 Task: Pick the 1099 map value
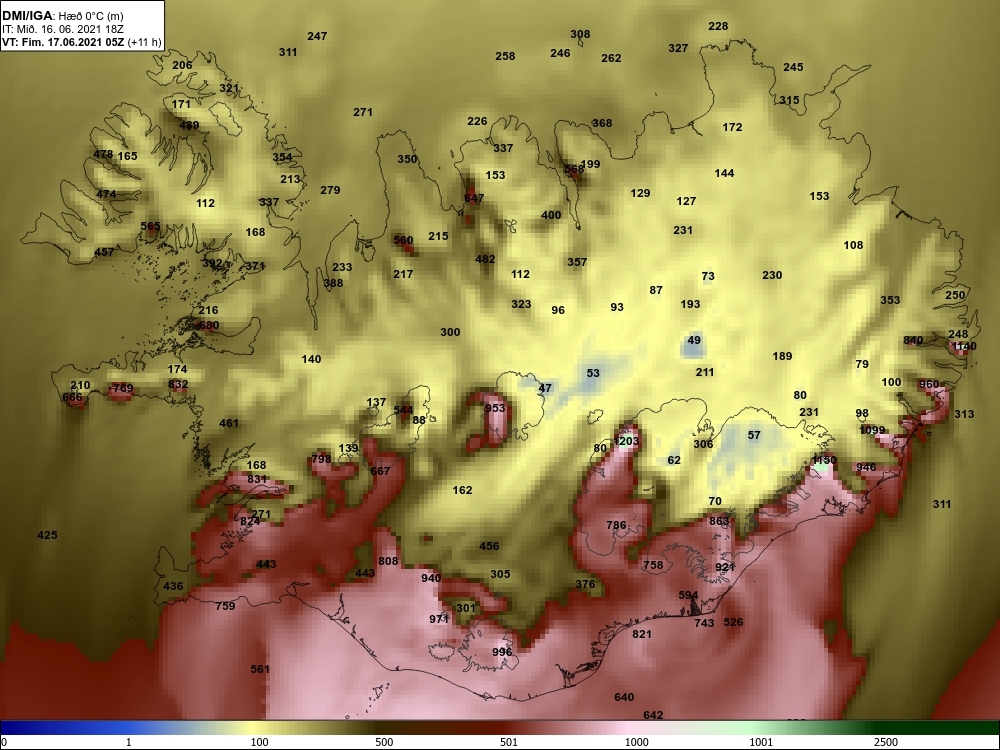(x=872, y=430)
